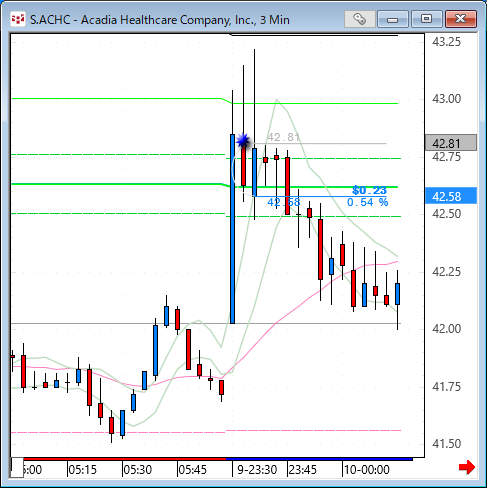Close the S.ACHC chart window

[x=460, y=19]
